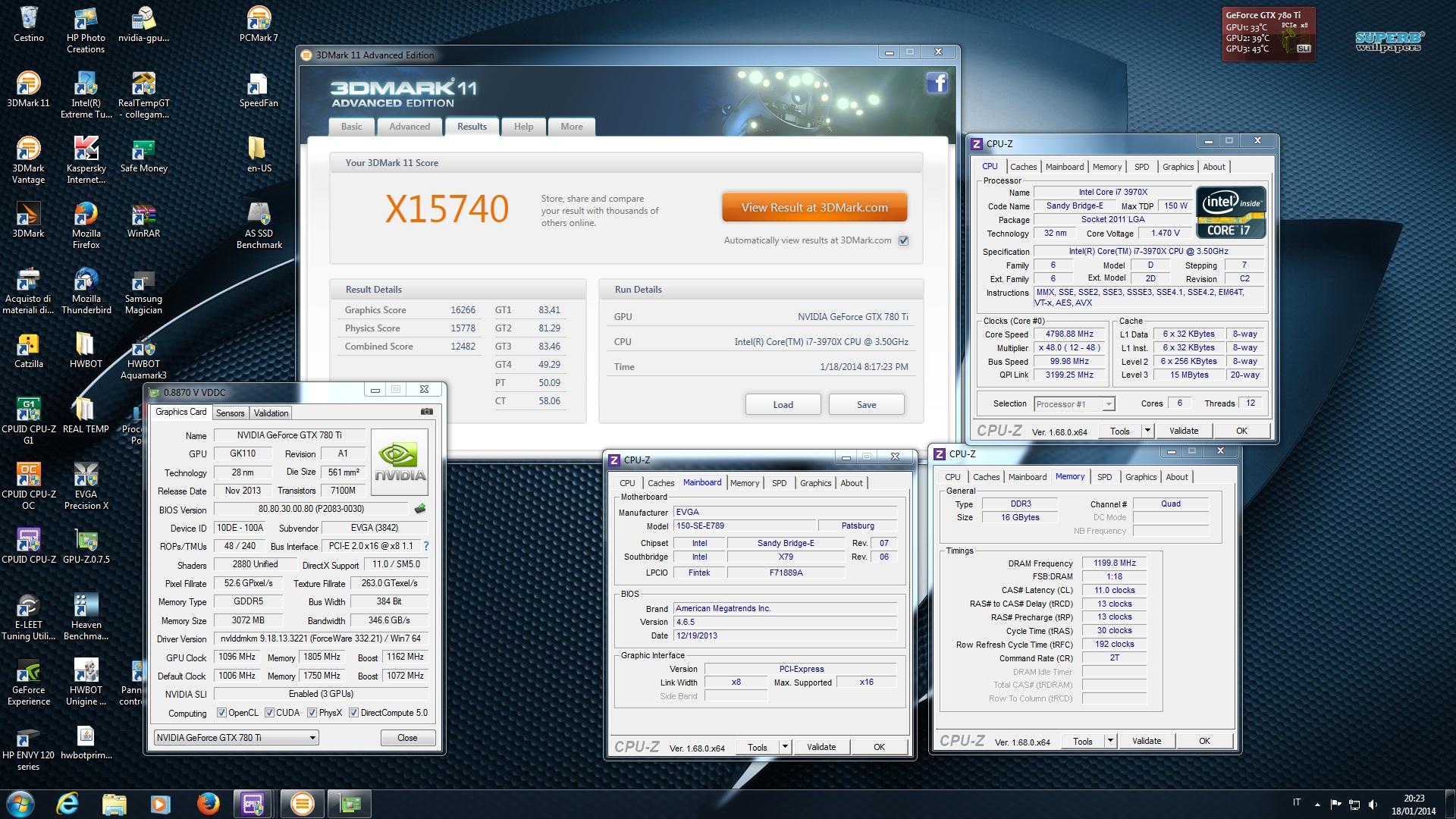Switch to Sensors tab in GPU-Z
This screenshot has width=1456, height=819.
coord(230,413)
